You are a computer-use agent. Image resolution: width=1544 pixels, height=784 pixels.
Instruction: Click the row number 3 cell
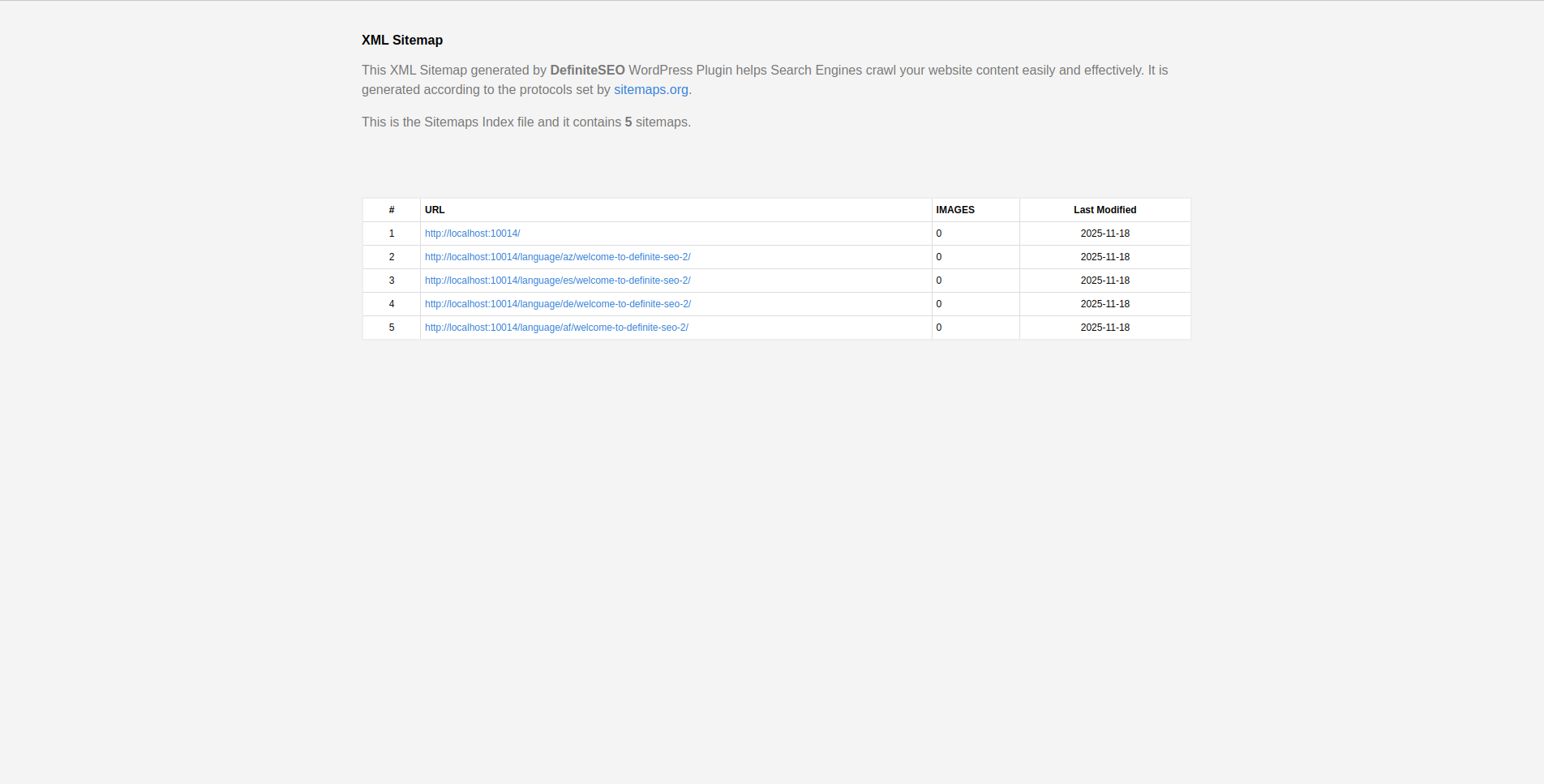[x=392, y=281]
